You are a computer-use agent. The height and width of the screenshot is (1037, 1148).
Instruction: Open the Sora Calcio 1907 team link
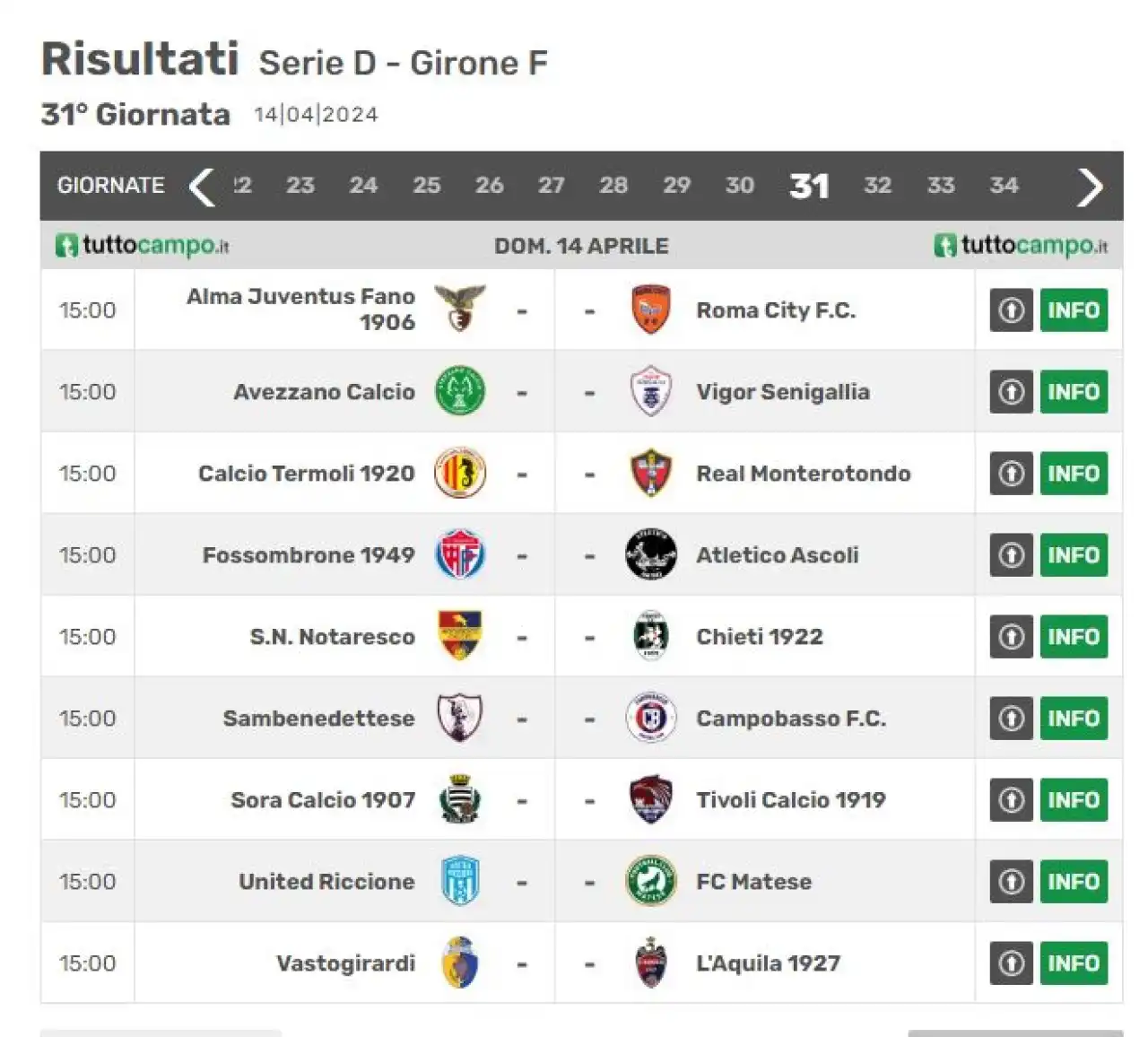click(x=323, y=799)
